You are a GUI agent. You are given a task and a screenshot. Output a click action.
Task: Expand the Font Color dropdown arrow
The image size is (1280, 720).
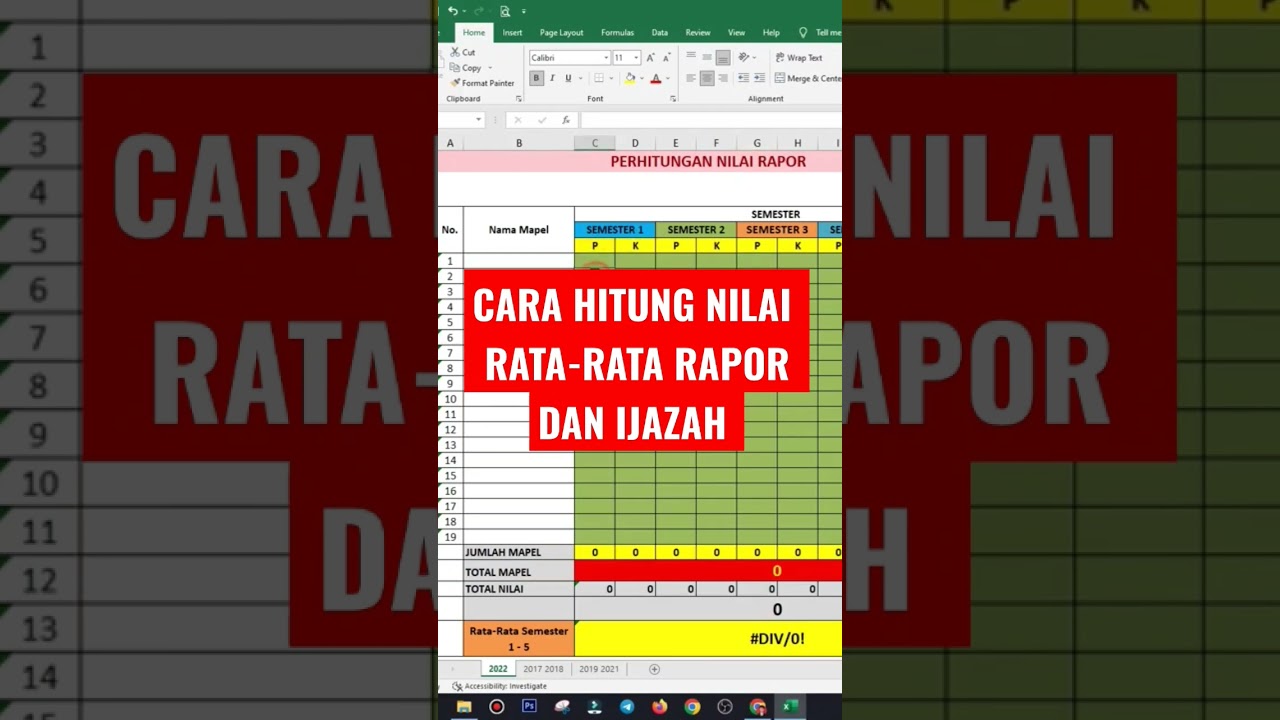(668, 78)
